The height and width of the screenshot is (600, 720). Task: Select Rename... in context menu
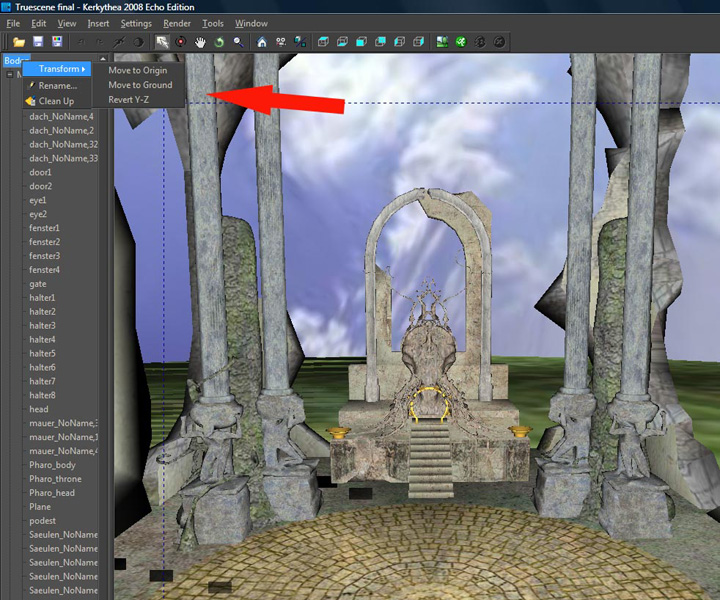57,85
